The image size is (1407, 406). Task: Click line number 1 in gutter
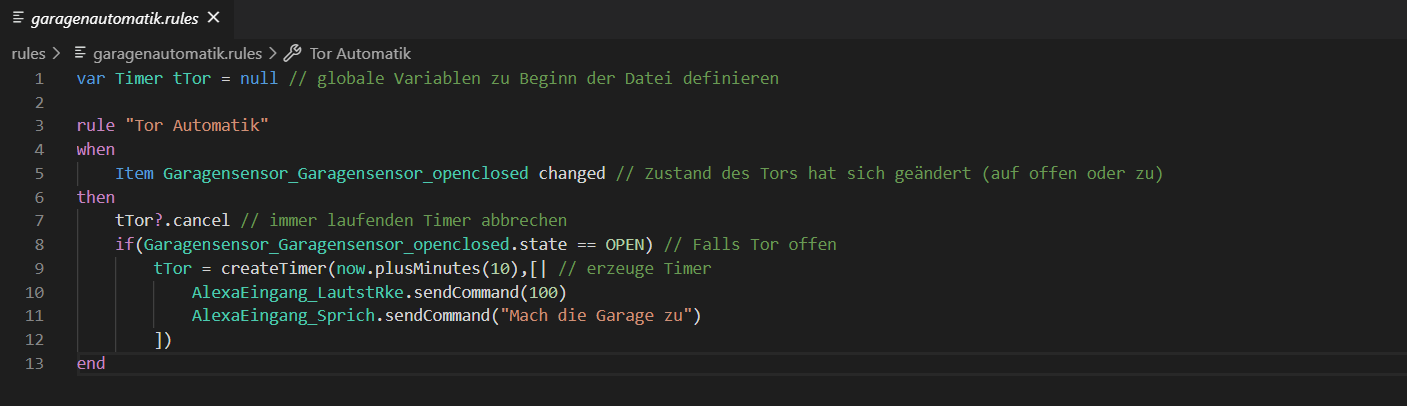tap(38, 78)
